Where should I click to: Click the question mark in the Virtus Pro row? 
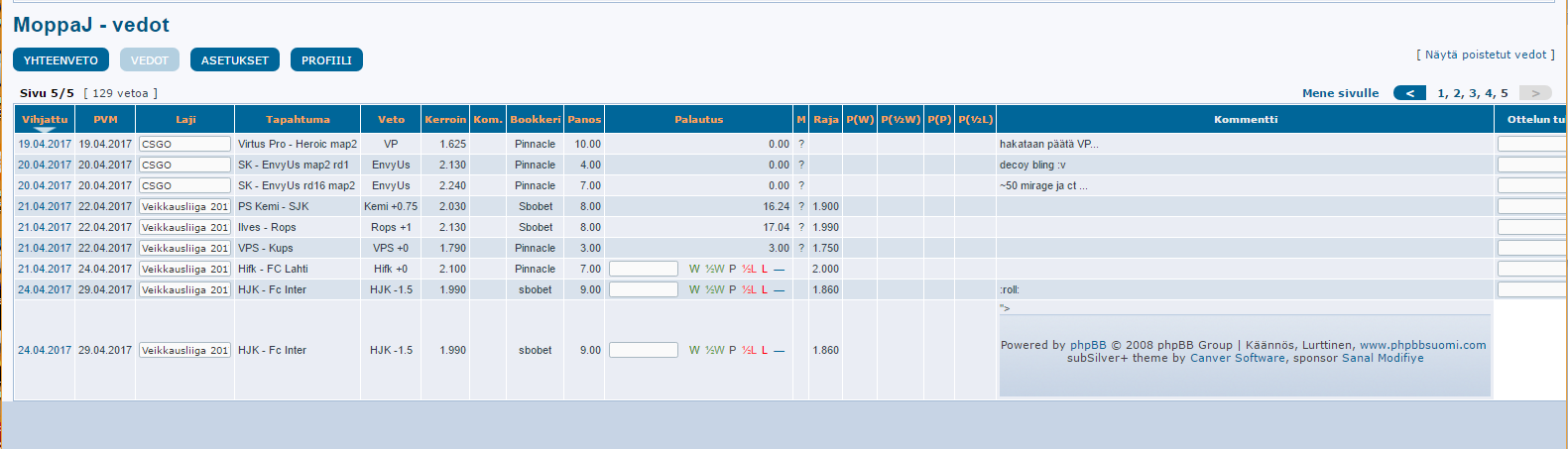tap(801, 144)
